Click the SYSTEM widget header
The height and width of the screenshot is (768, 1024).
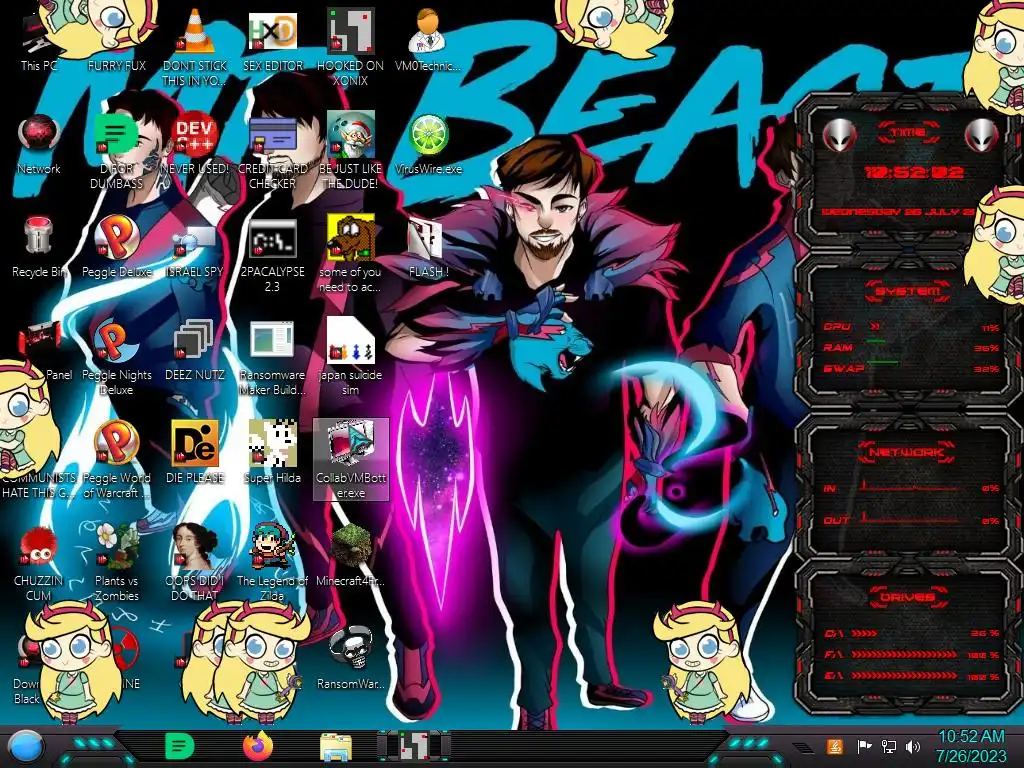coord(908,291)
